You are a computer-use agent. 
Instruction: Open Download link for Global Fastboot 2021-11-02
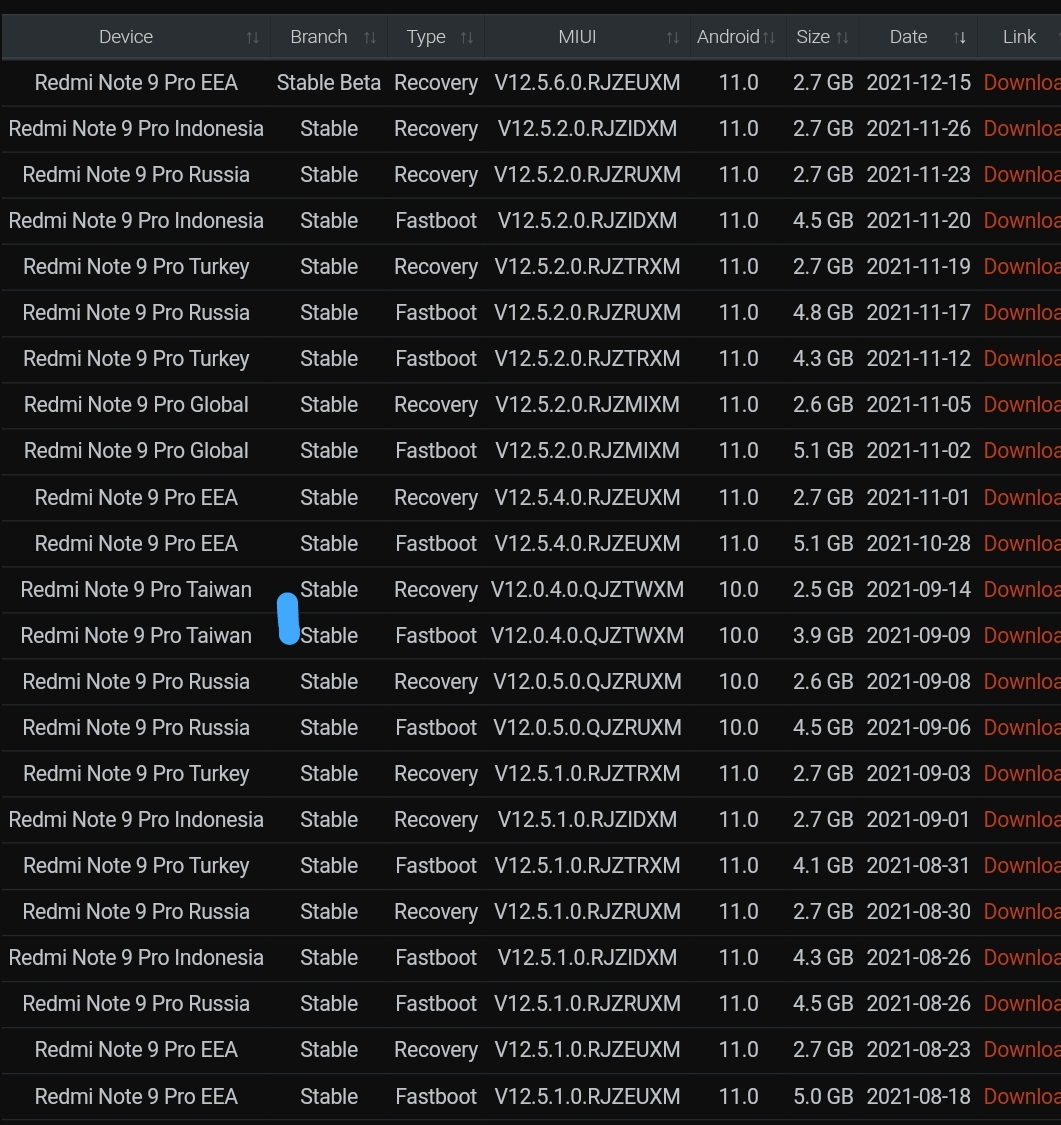click(x=1022, y=451)
